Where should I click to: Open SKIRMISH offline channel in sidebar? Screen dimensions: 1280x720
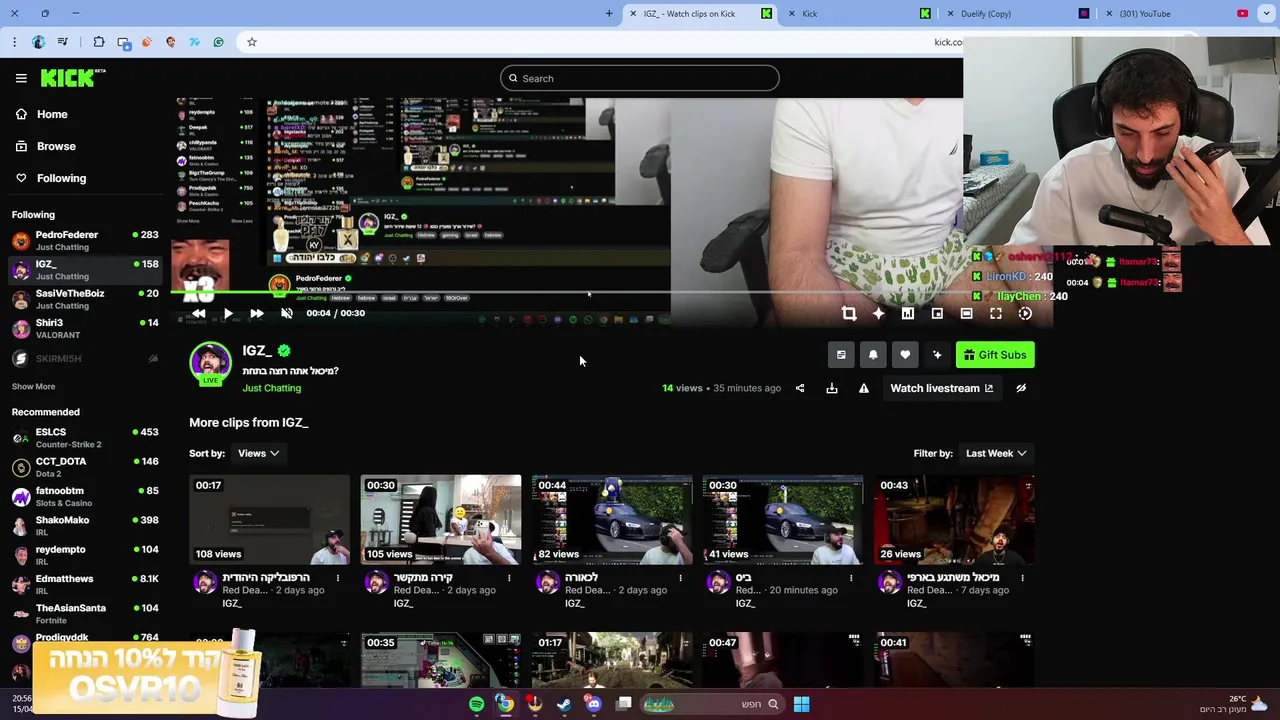click(85, 358)
